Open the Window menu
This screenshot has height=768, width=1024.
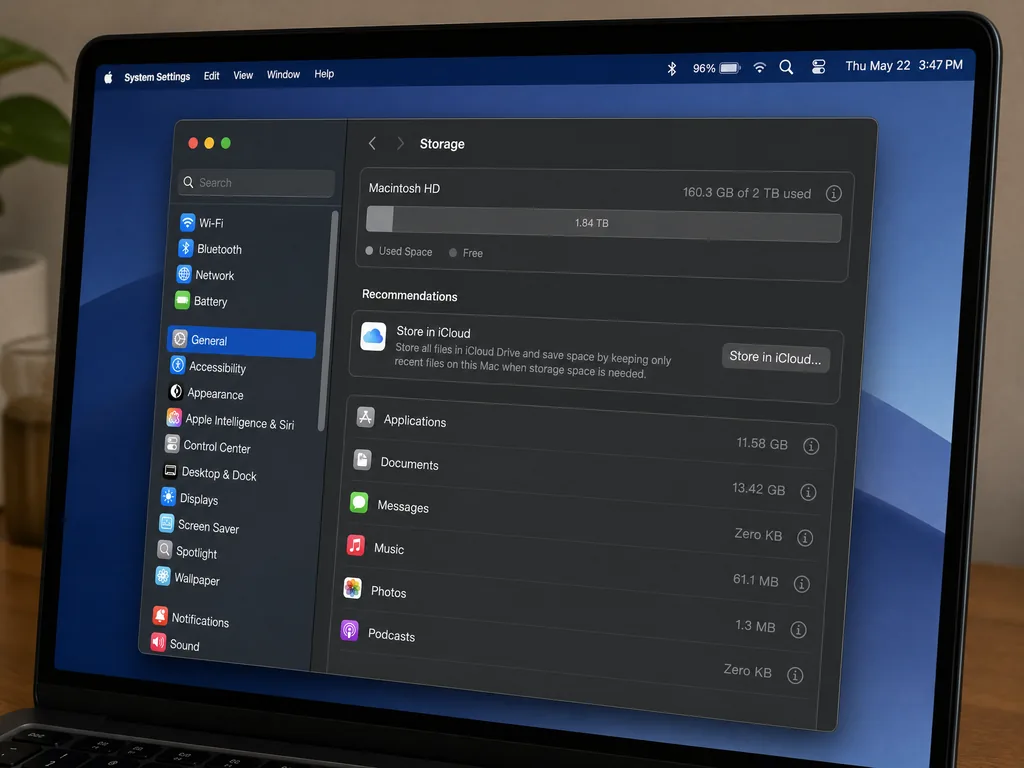[x=283, y=74]
